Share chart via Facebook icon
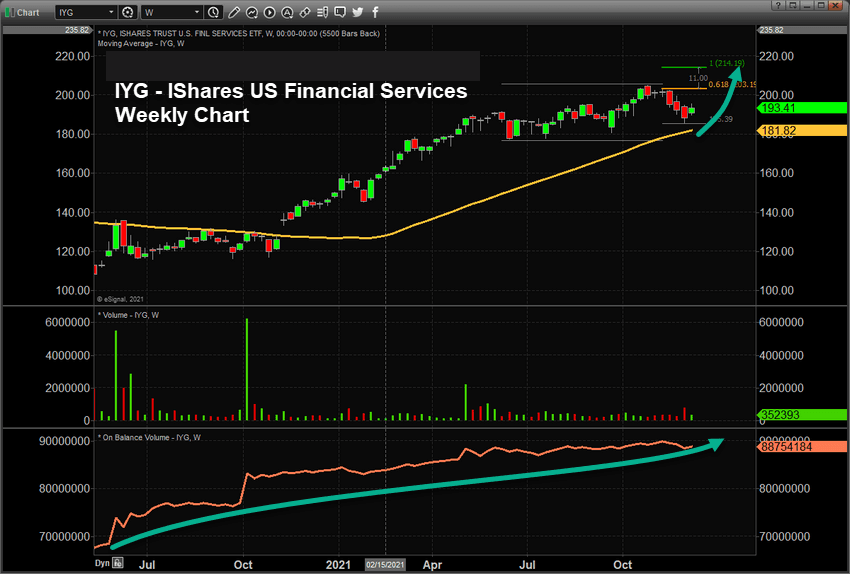Viewport: 850px width, 574px height. tap(375, 12)
